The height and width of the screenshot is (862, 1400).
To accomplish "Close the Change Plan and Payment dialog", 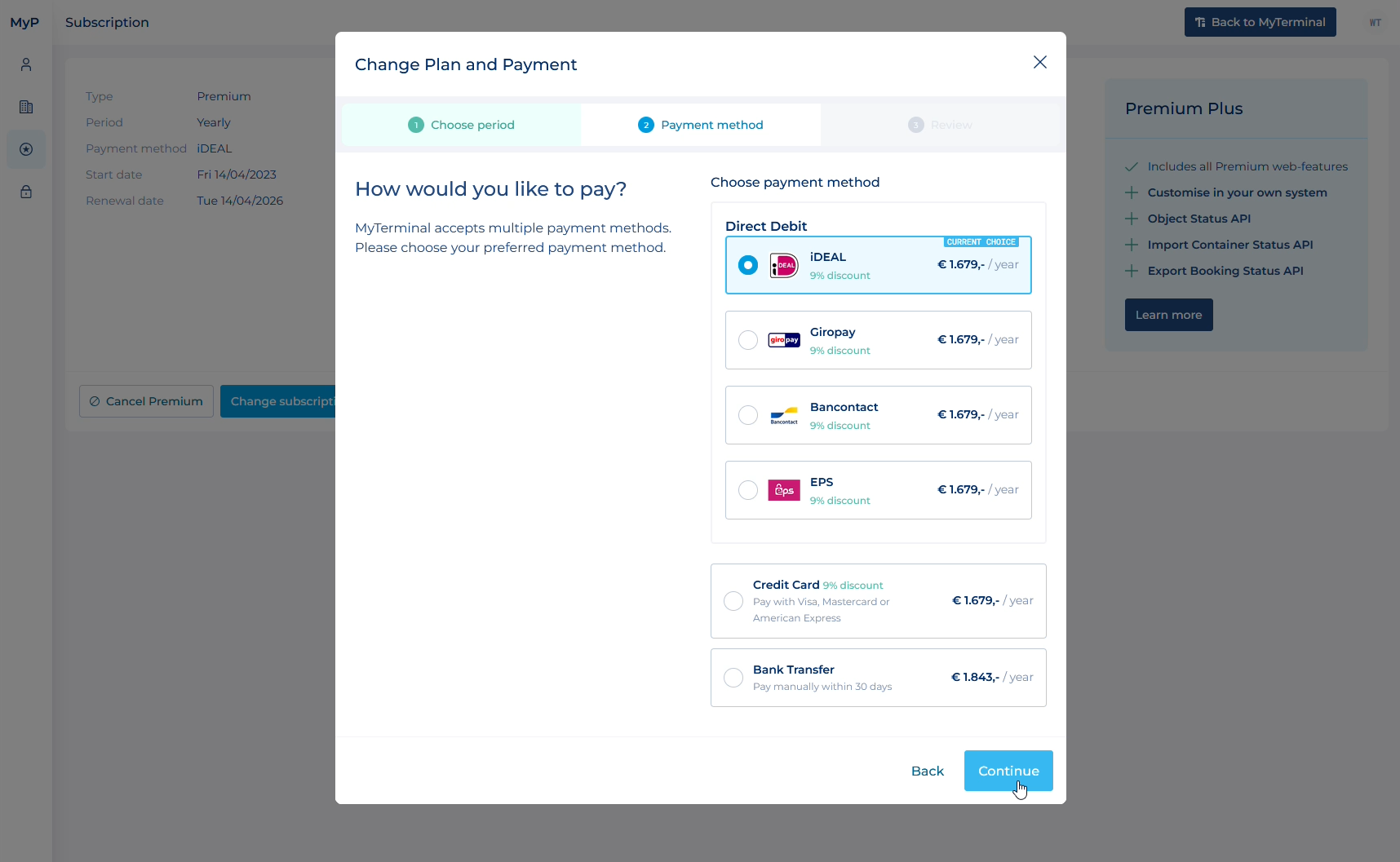I will coord(1039,62).
